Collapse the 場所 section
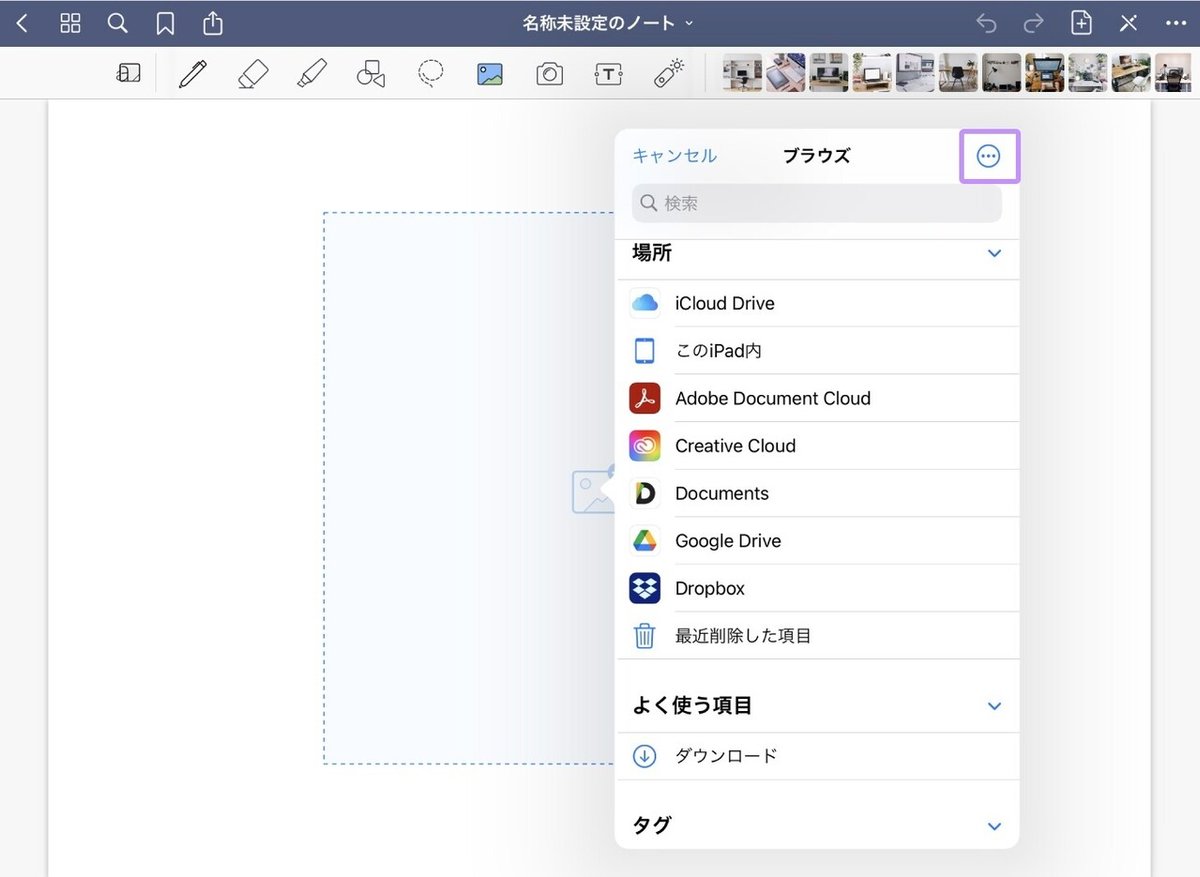 coord(993,253)
